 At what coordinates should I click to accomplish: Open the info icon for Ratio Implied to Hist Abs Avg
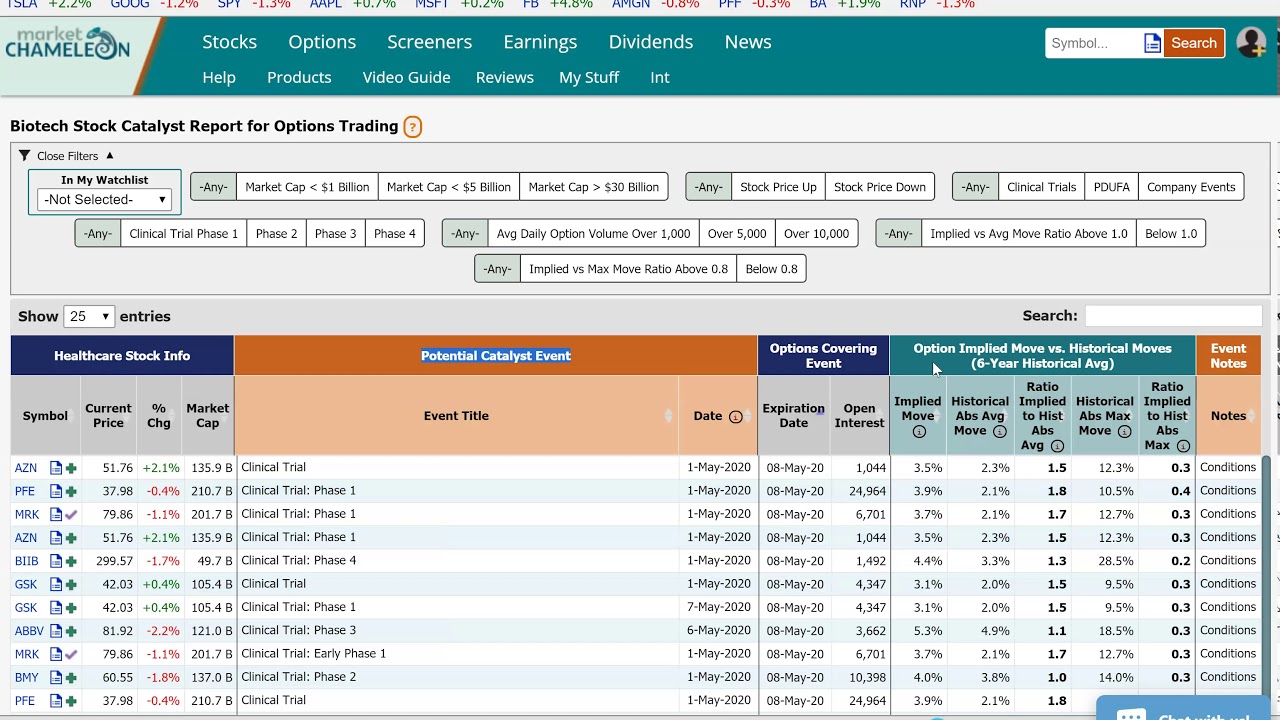pyautogui.click(x=1057, y=446)
